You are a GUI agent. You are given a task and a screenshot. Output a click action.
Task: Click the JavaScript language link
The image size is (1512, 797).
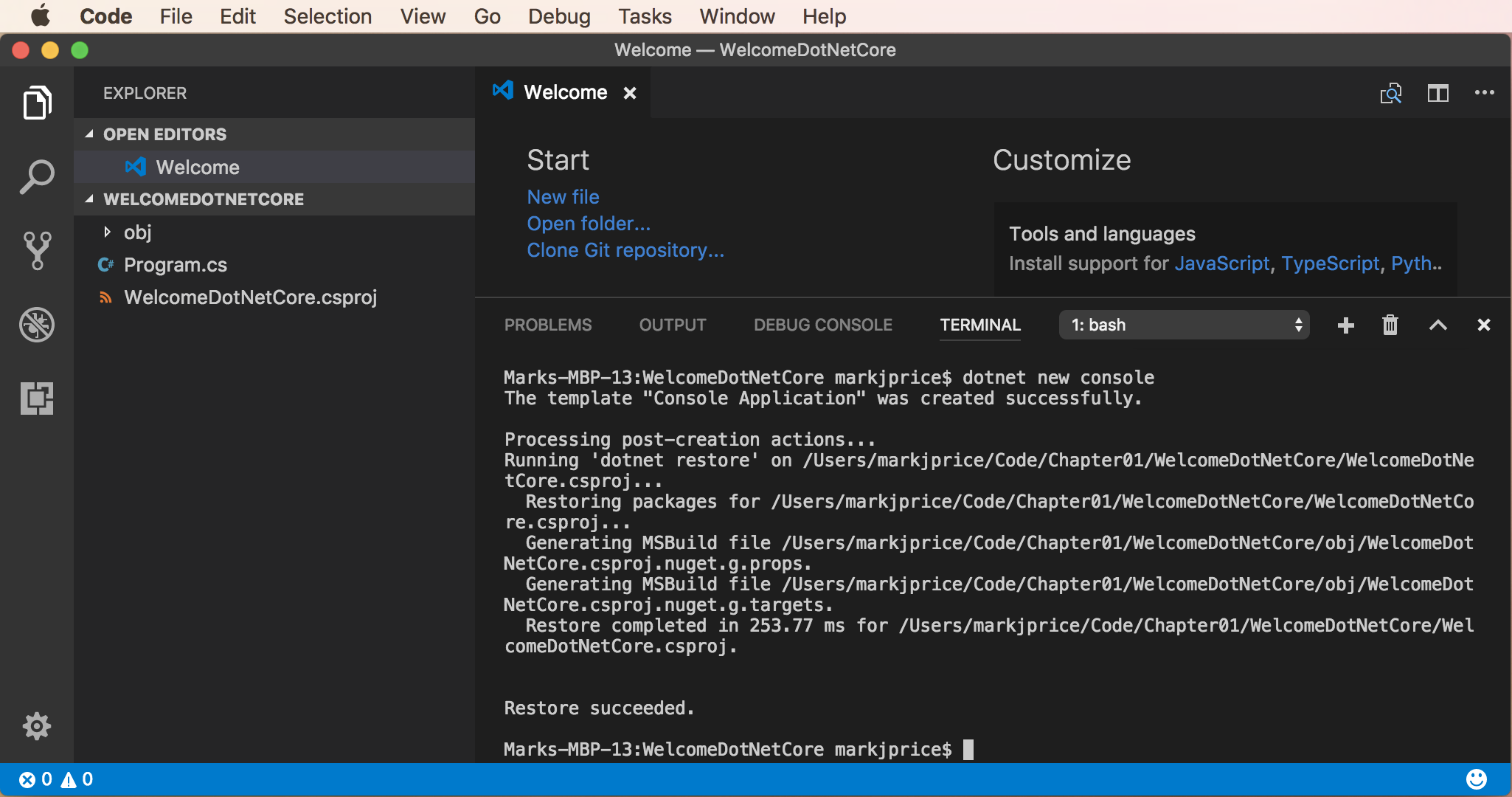1221,263
